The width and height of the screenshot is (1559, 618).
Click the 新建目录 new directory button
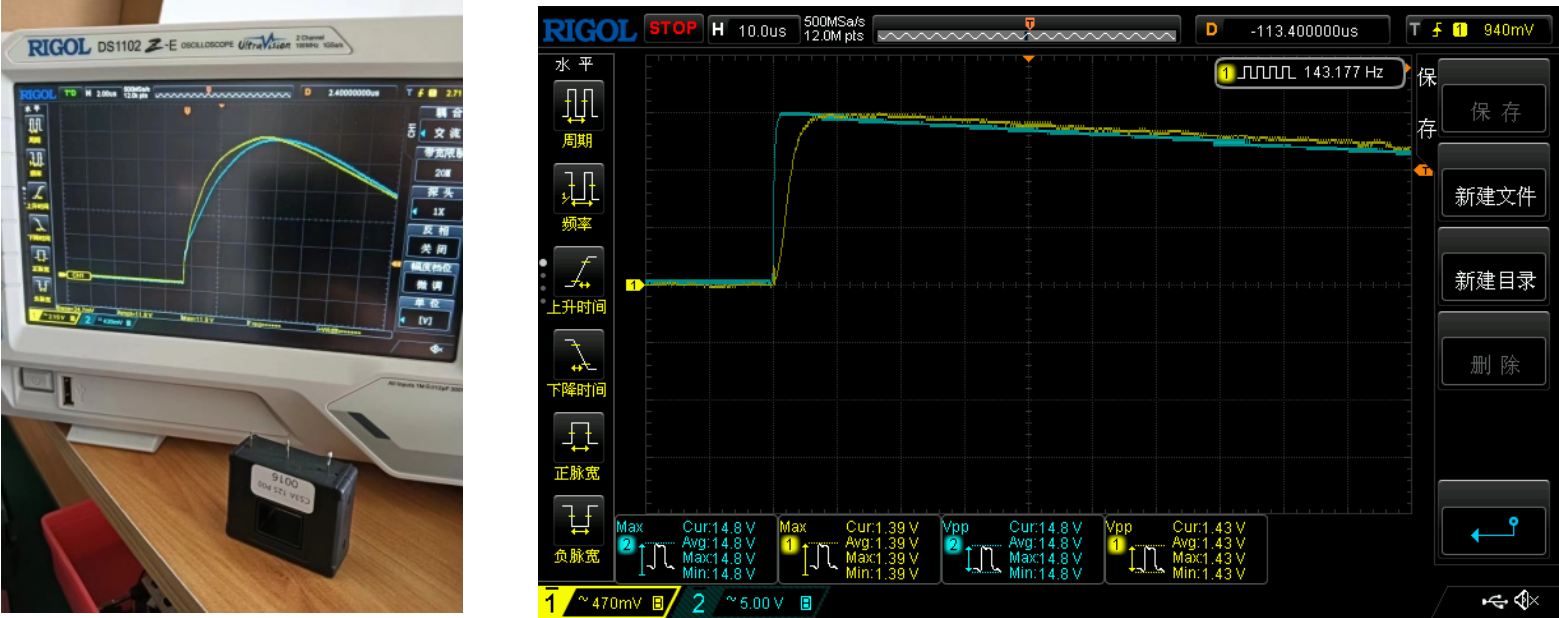point(1494,265)
